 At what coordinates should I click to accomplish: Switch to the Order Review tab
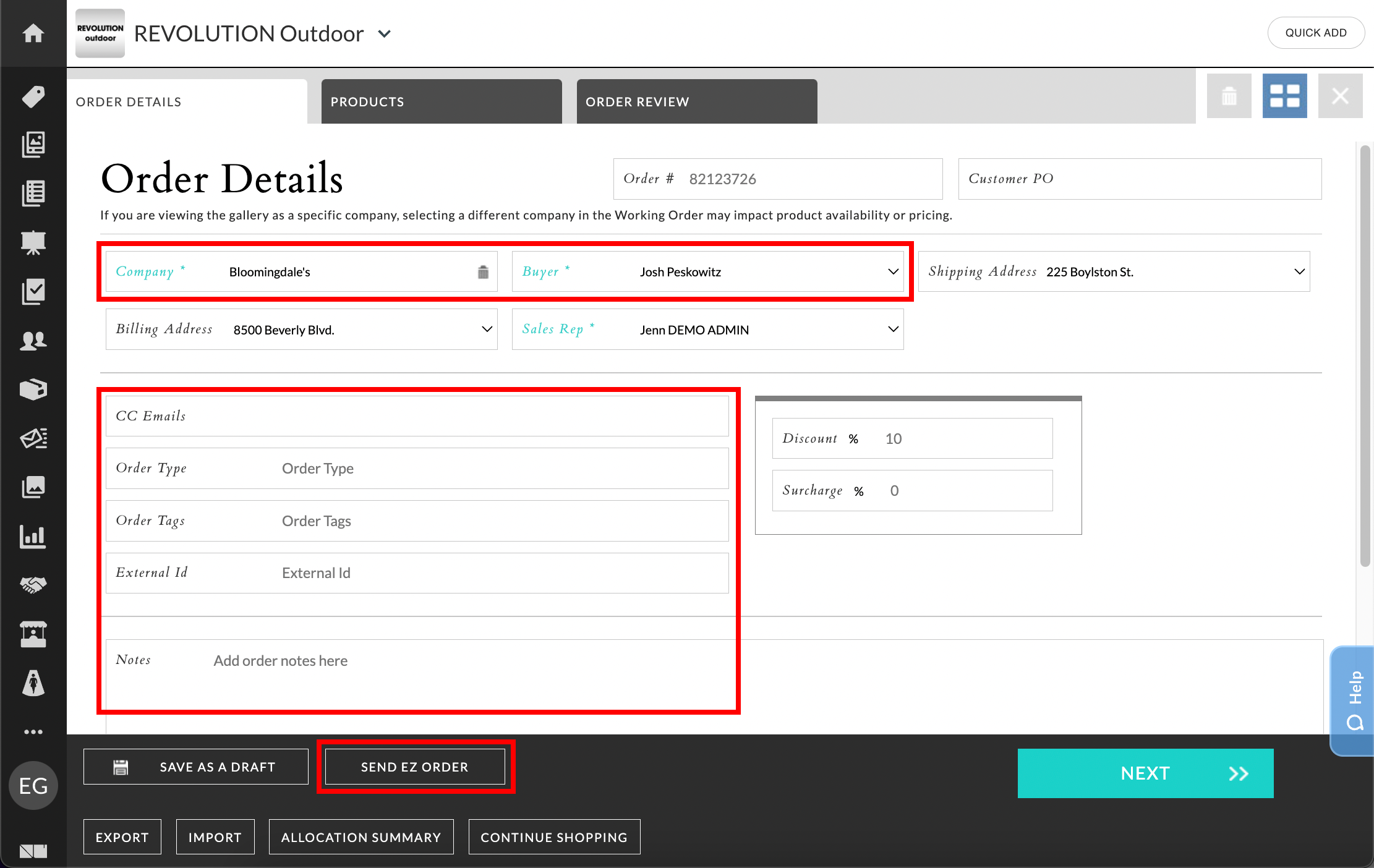(x=697, y=101)
